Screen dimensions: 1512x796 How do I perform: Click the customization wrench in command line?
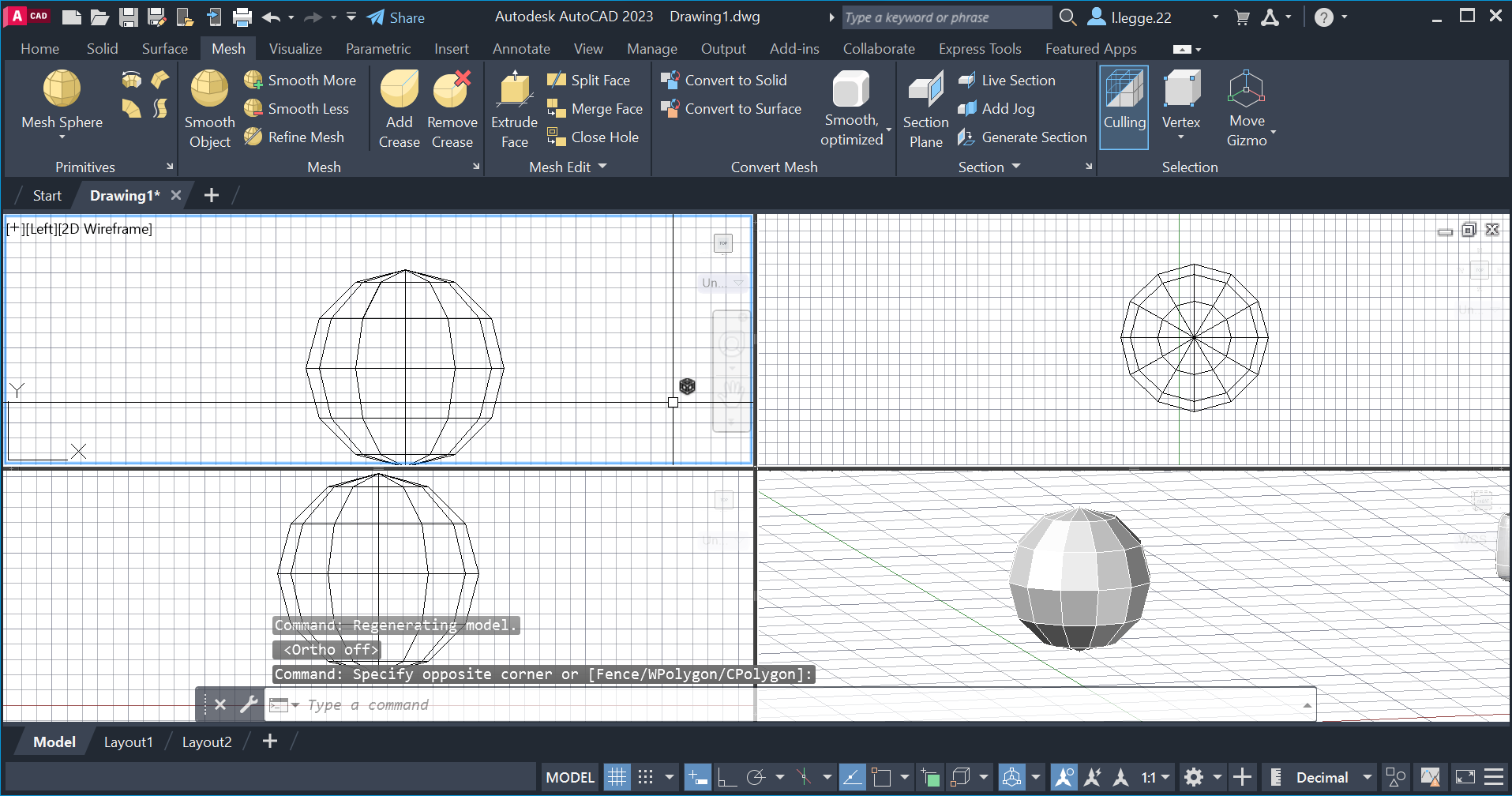pyautogui.click(x=249, y=704)
